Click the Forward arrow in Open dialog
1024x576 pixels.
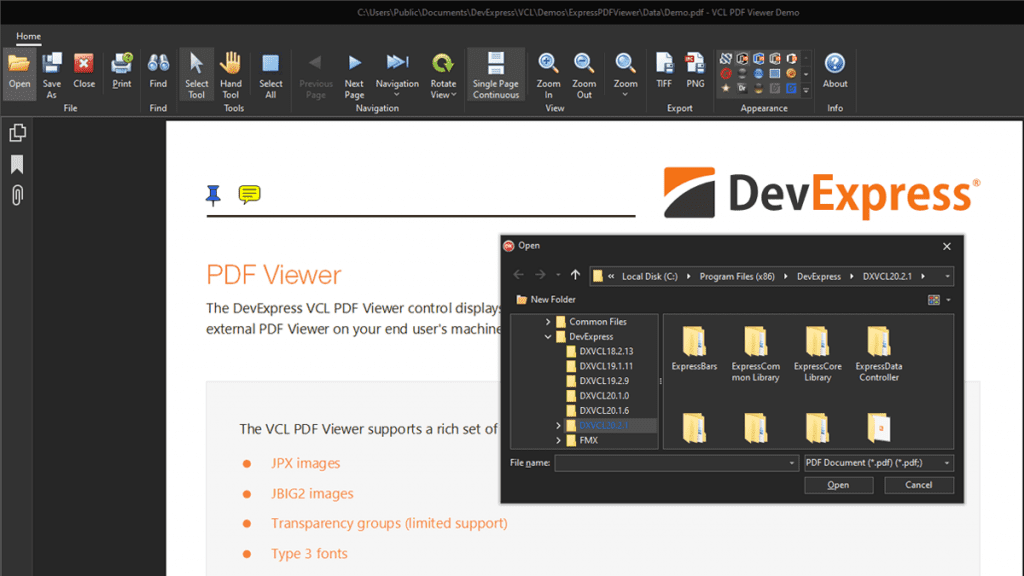tap(540, 275)
